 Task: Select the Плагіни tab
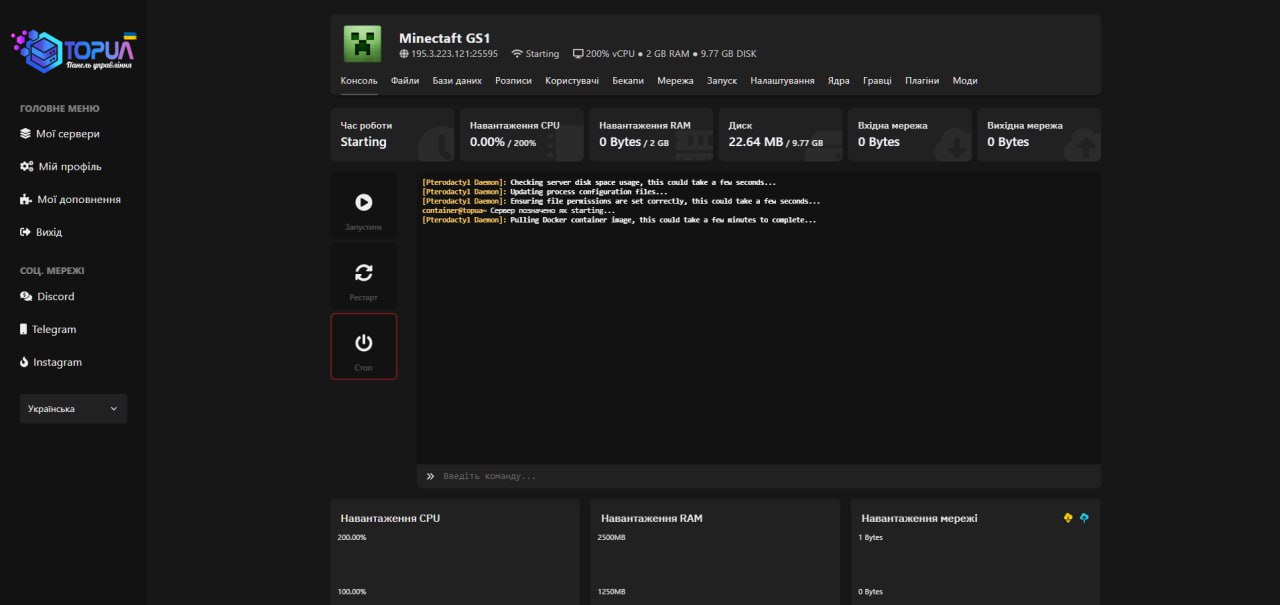click(922, 81)
